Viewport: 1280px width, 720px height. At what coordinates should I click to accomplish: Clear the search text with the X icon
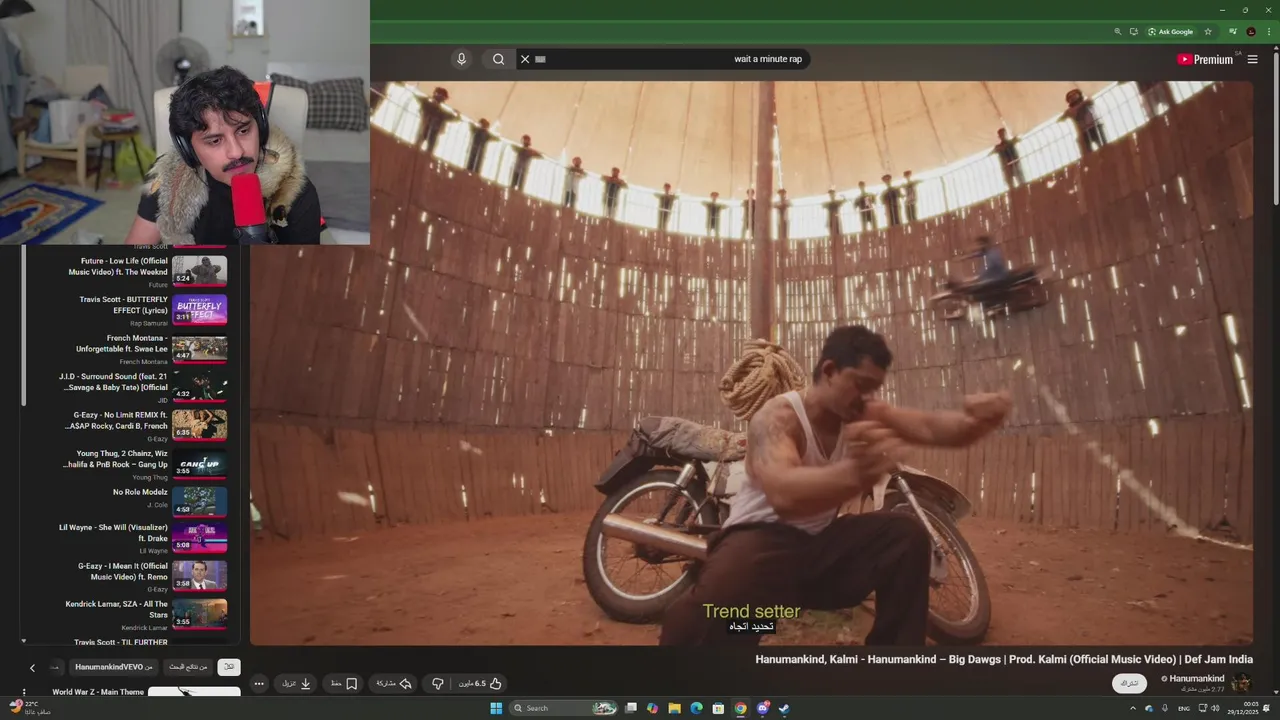(x=525, y=59)
